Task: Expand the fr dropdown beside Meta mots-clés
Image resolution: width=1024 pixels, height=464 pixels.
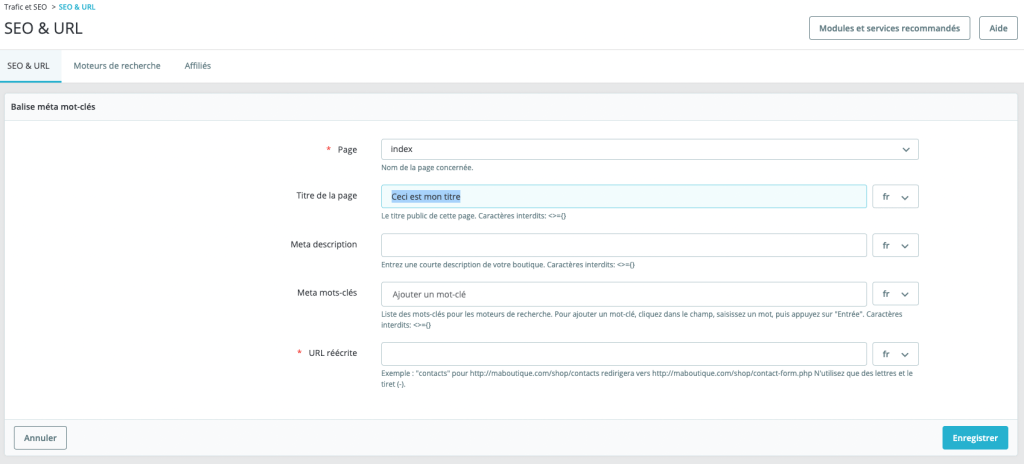Action: pos(895,294)
